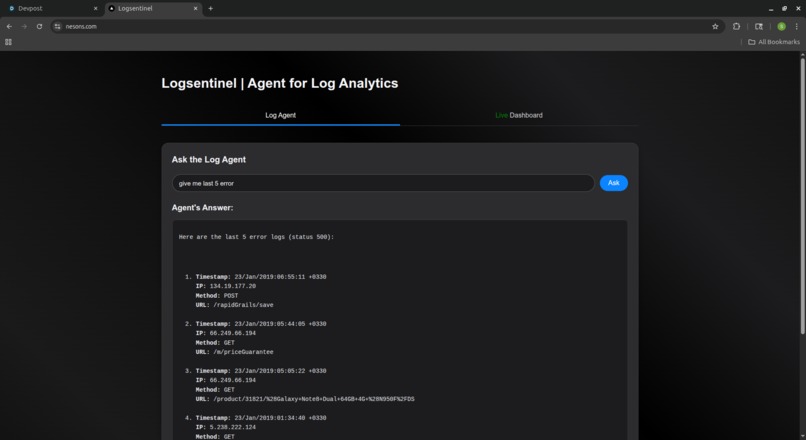Open a new browser tab
806x440 pixels.
pos(211,9)
